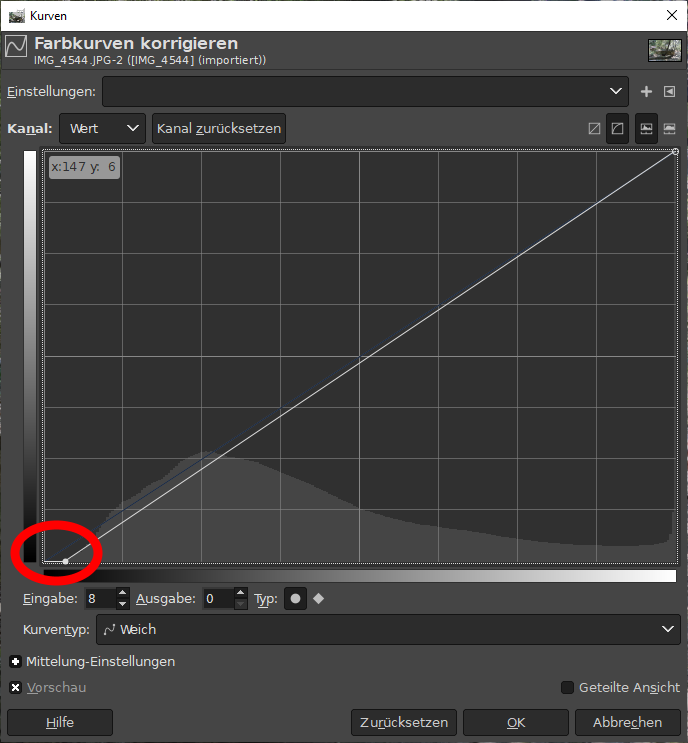Save current settings as named preset

point(646,91)
